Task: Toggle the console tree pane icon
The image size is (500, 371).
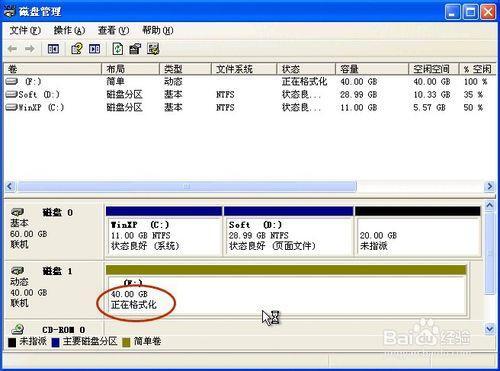Action: (53, 49)
